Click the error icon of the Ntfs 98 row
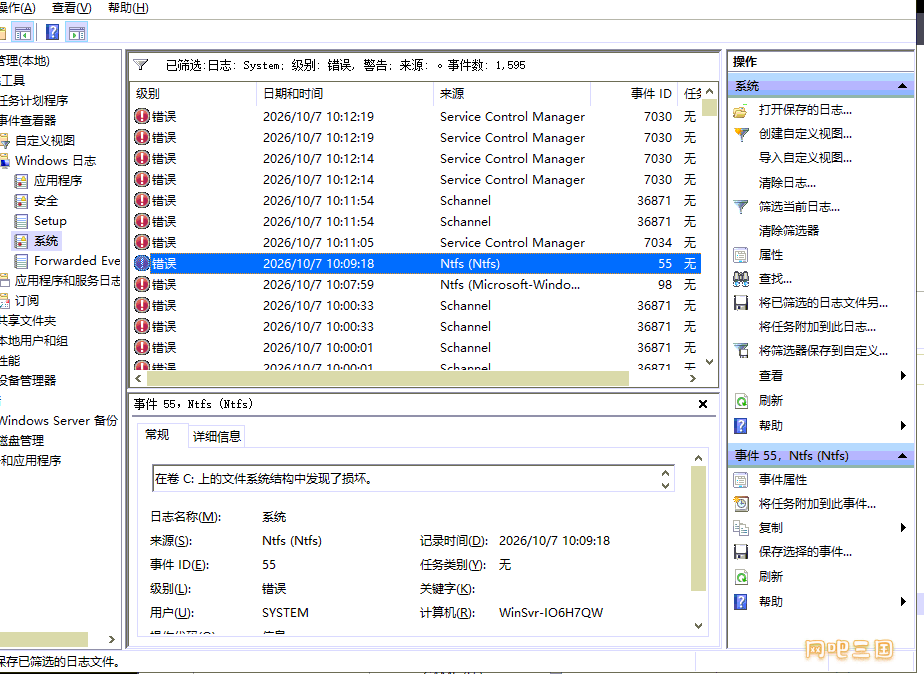 (x=141, y=285)
